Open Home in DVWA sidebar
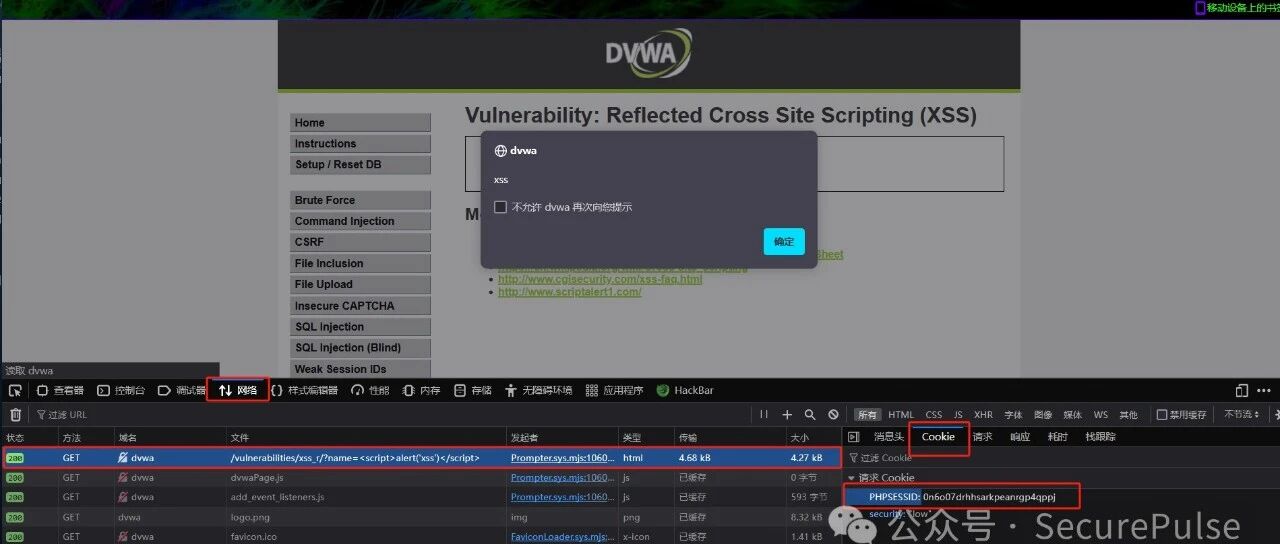The image size is (1280, 544). click(360, 122)
